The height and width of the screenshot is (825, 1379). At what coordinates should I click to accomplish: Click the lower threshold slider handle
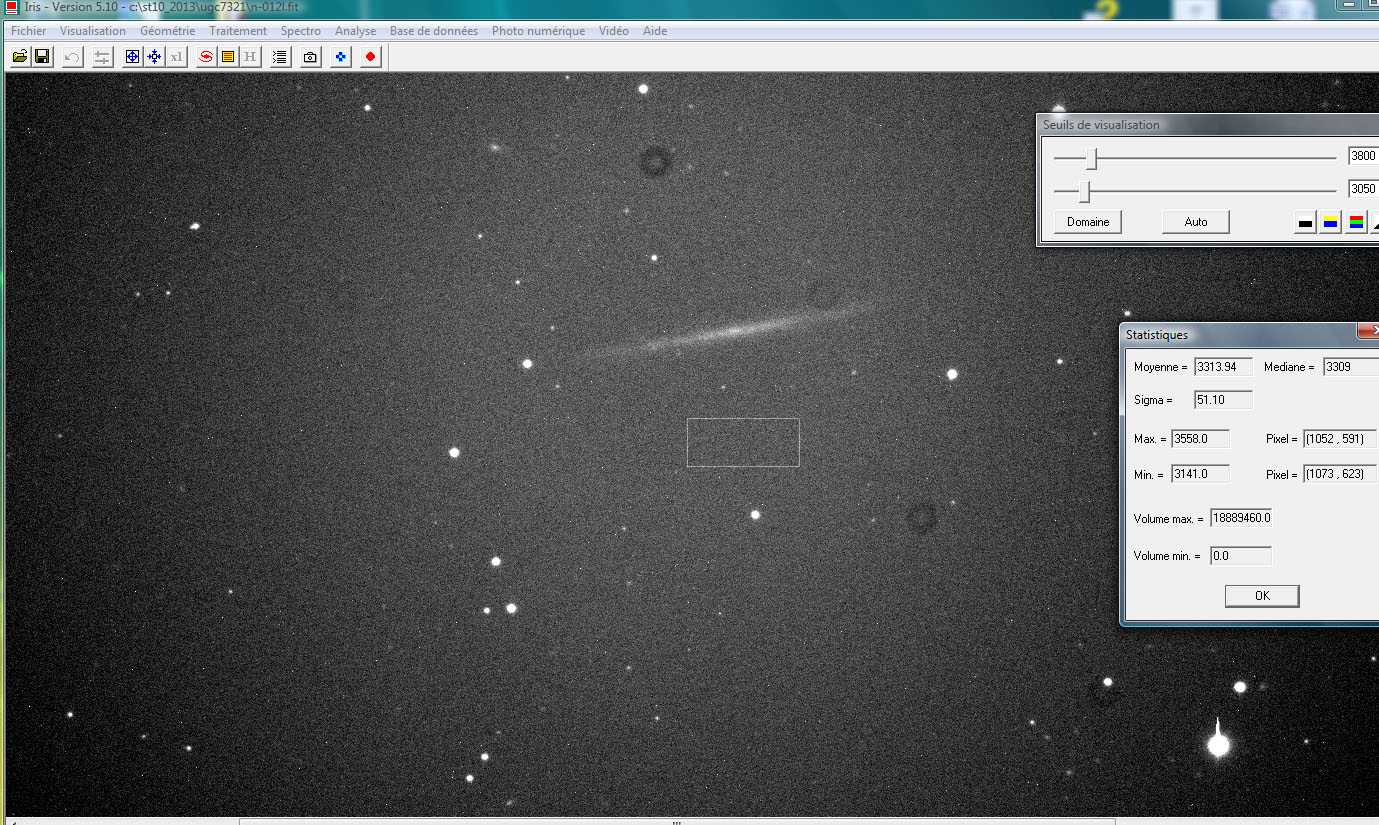[x=1084, y=191]
